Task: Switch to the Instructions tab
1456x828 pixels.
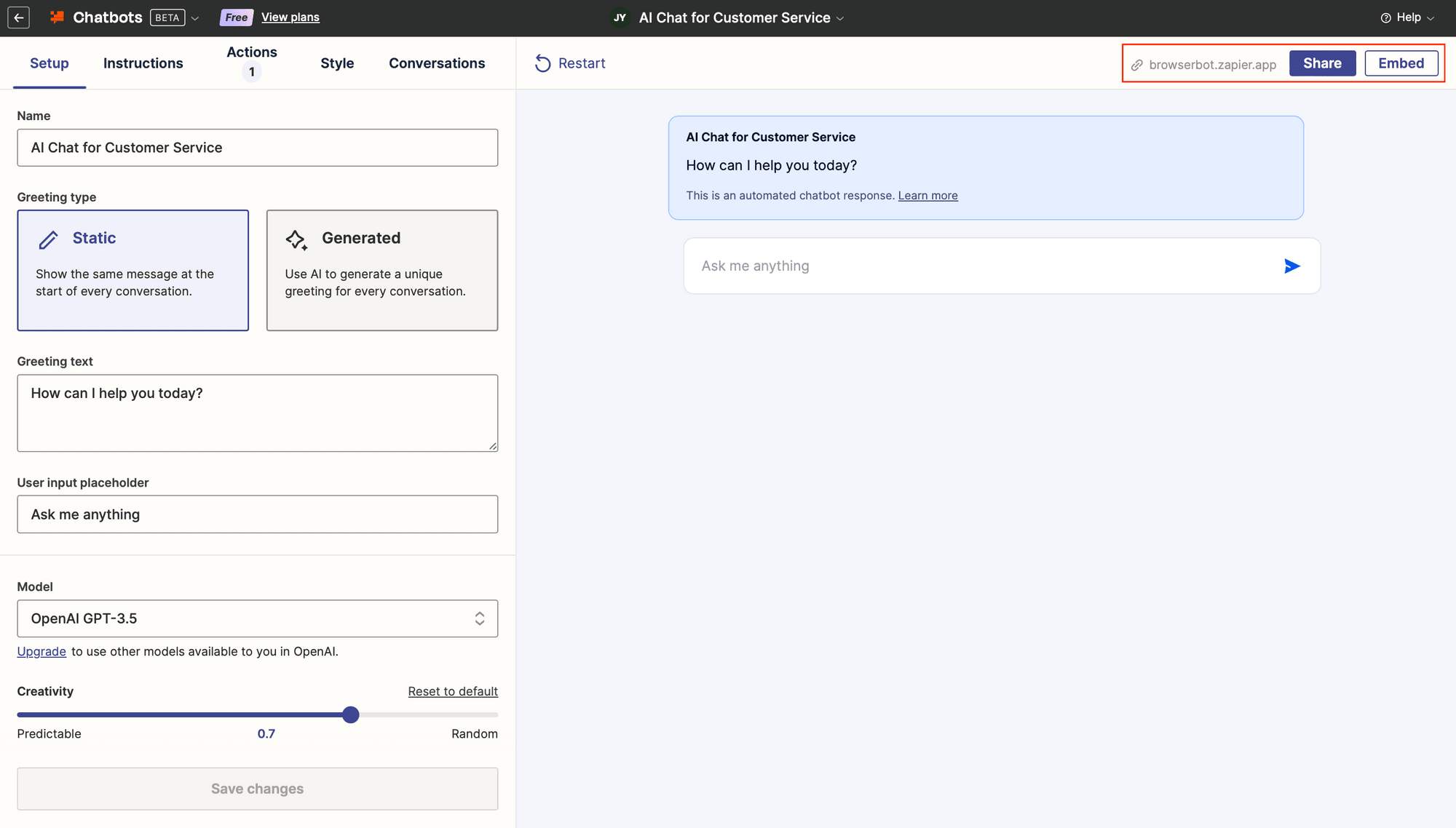Action: (x=143, y=63)
